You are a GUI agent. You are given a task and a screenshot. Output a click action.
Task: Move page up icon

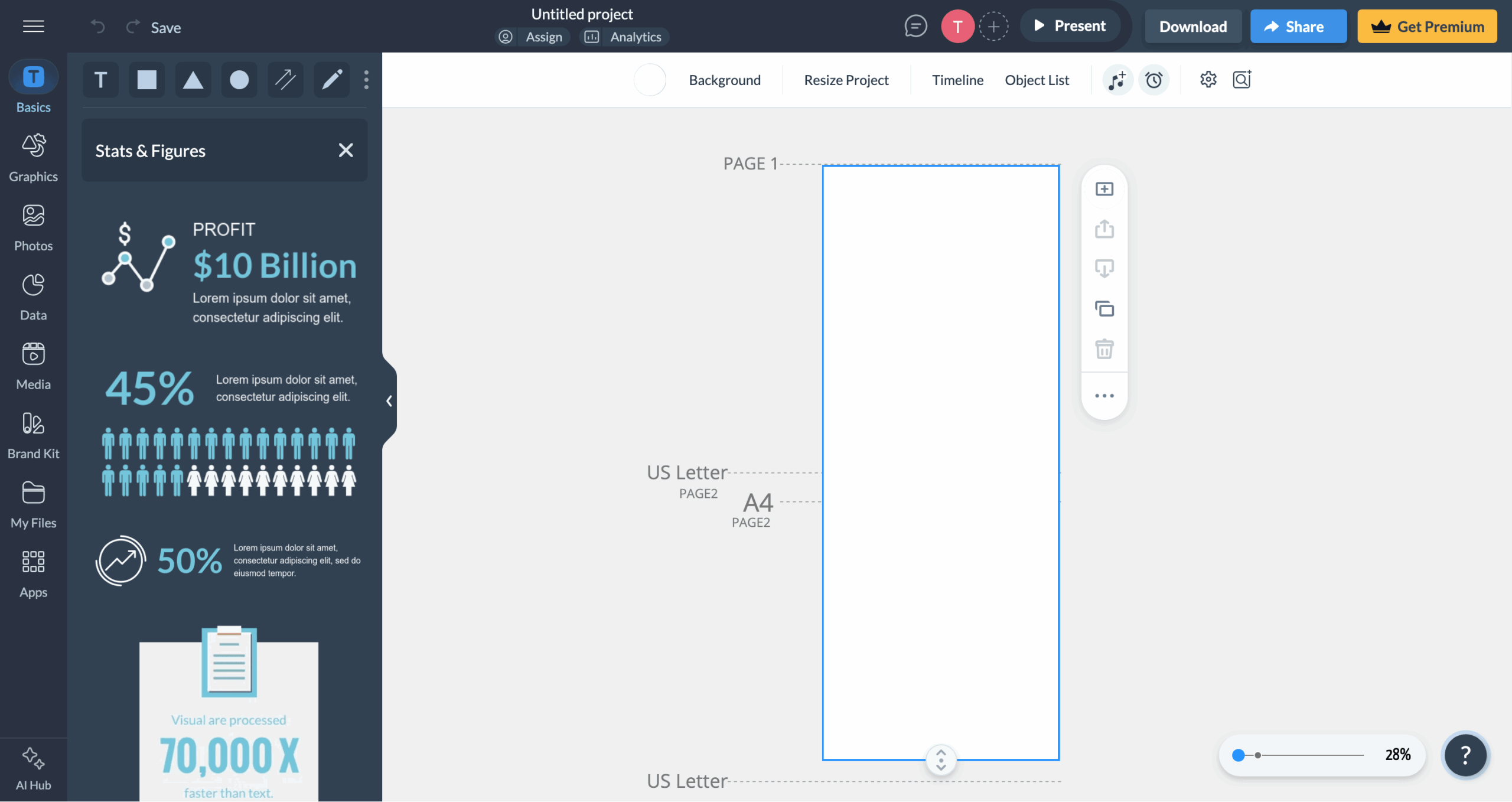[1104, 229]
